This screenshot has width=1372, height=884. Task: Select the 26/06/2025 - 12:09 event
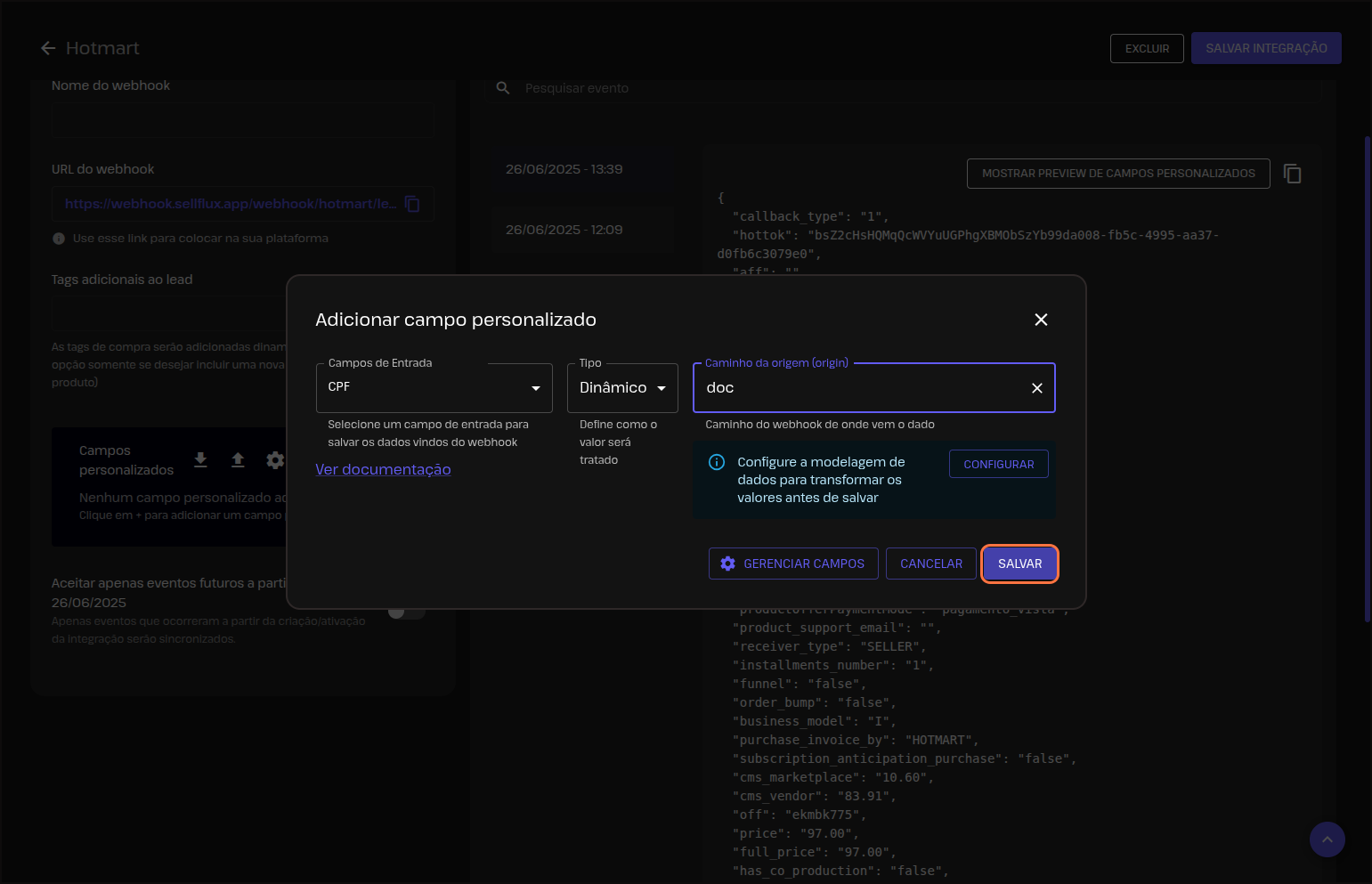coord(564,230)
